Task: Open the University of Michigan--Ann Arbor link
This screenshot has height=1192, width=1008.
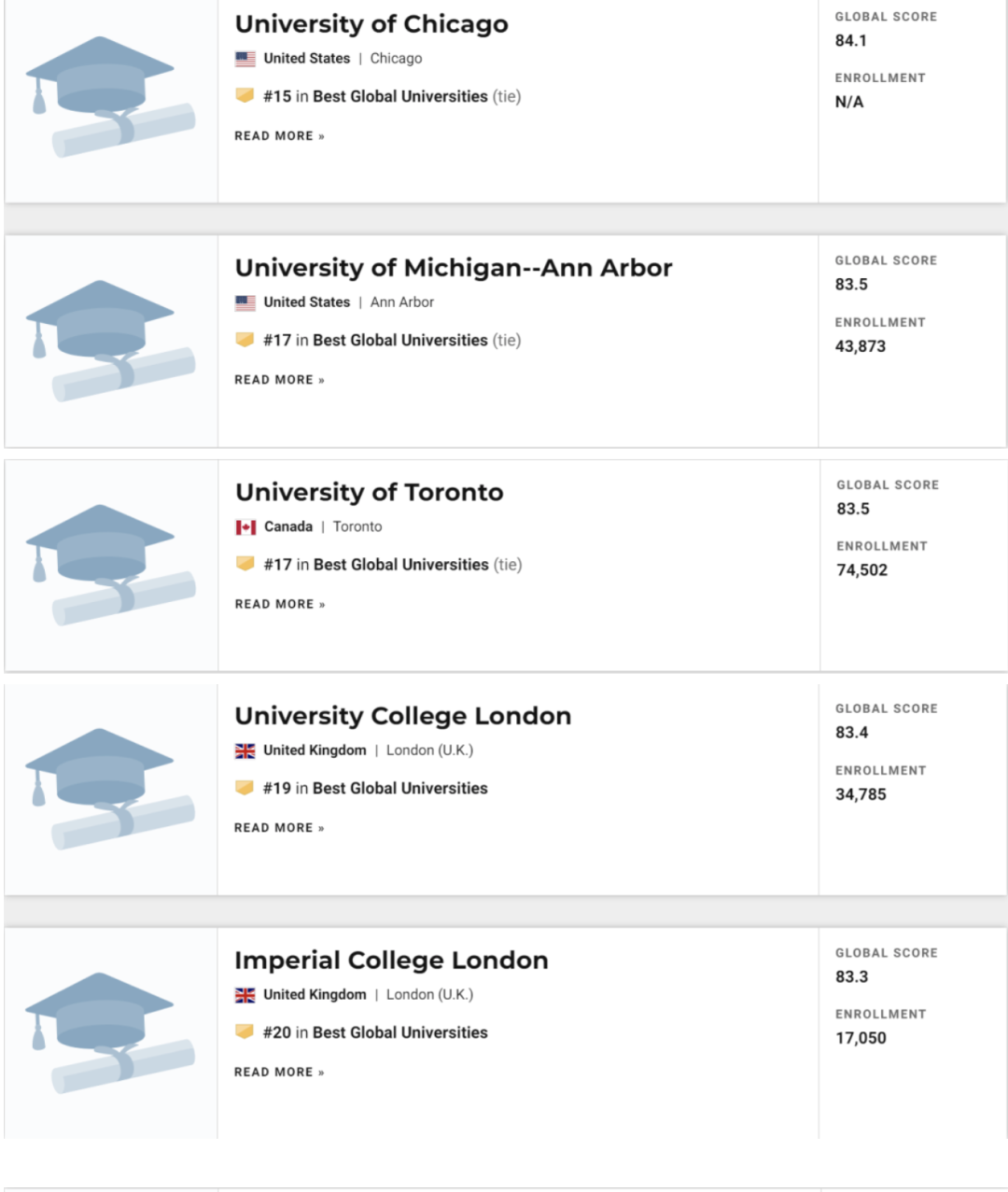Action: [453, 268]
